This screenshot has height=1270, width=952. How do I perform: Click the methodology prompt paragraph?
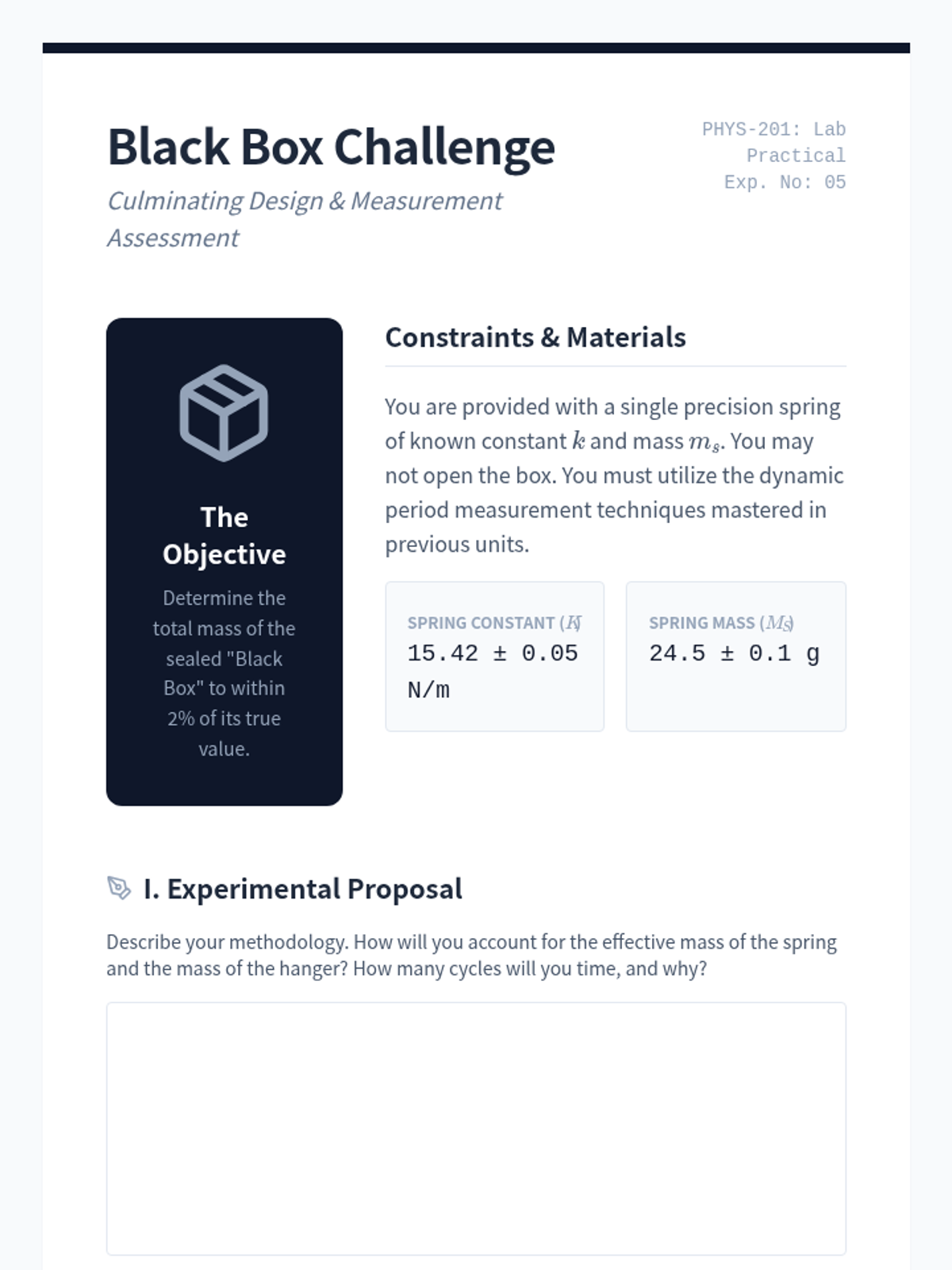pyautogui.click(x=472, y=955)
